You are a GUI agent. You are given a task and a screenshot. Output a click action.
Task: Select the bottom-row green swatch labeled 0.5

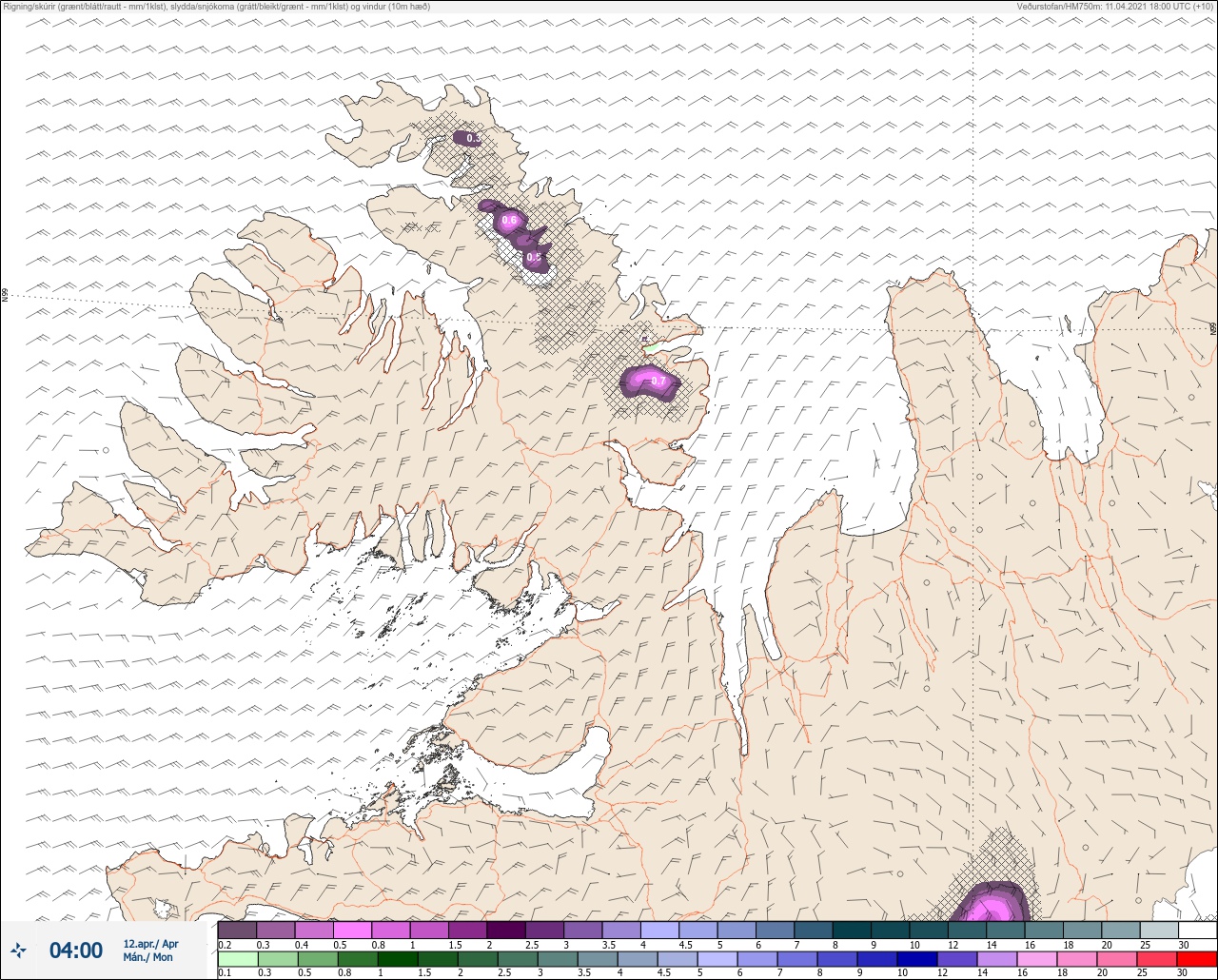coord(318,959)
